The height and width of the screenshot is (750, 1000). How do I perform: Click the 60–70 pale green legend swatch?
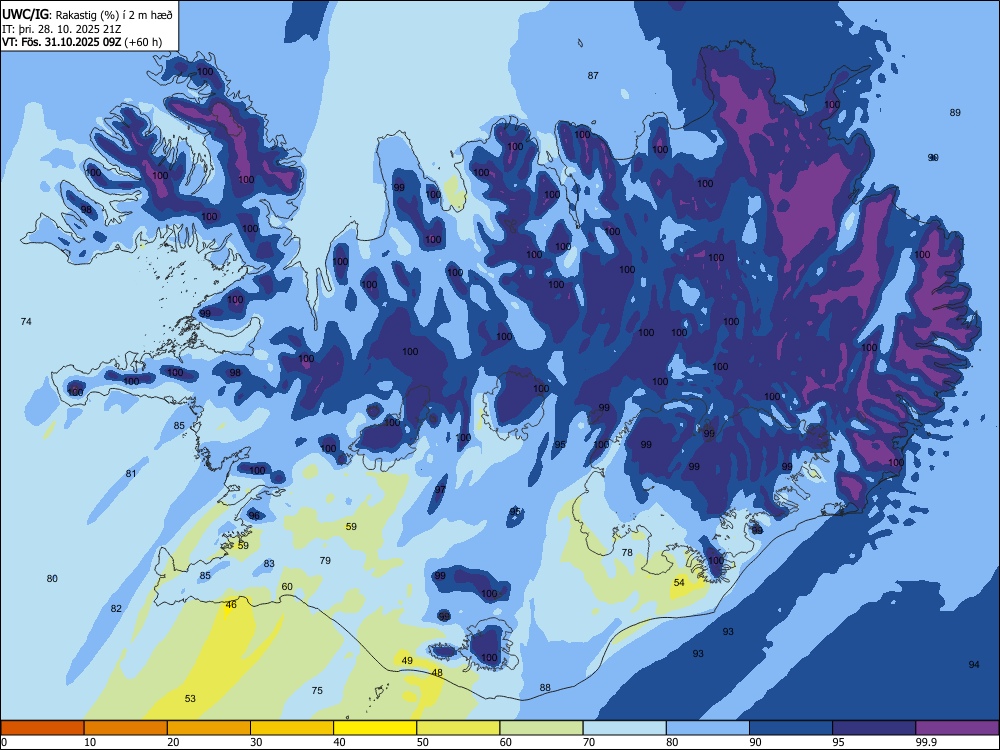coord(541,728)
